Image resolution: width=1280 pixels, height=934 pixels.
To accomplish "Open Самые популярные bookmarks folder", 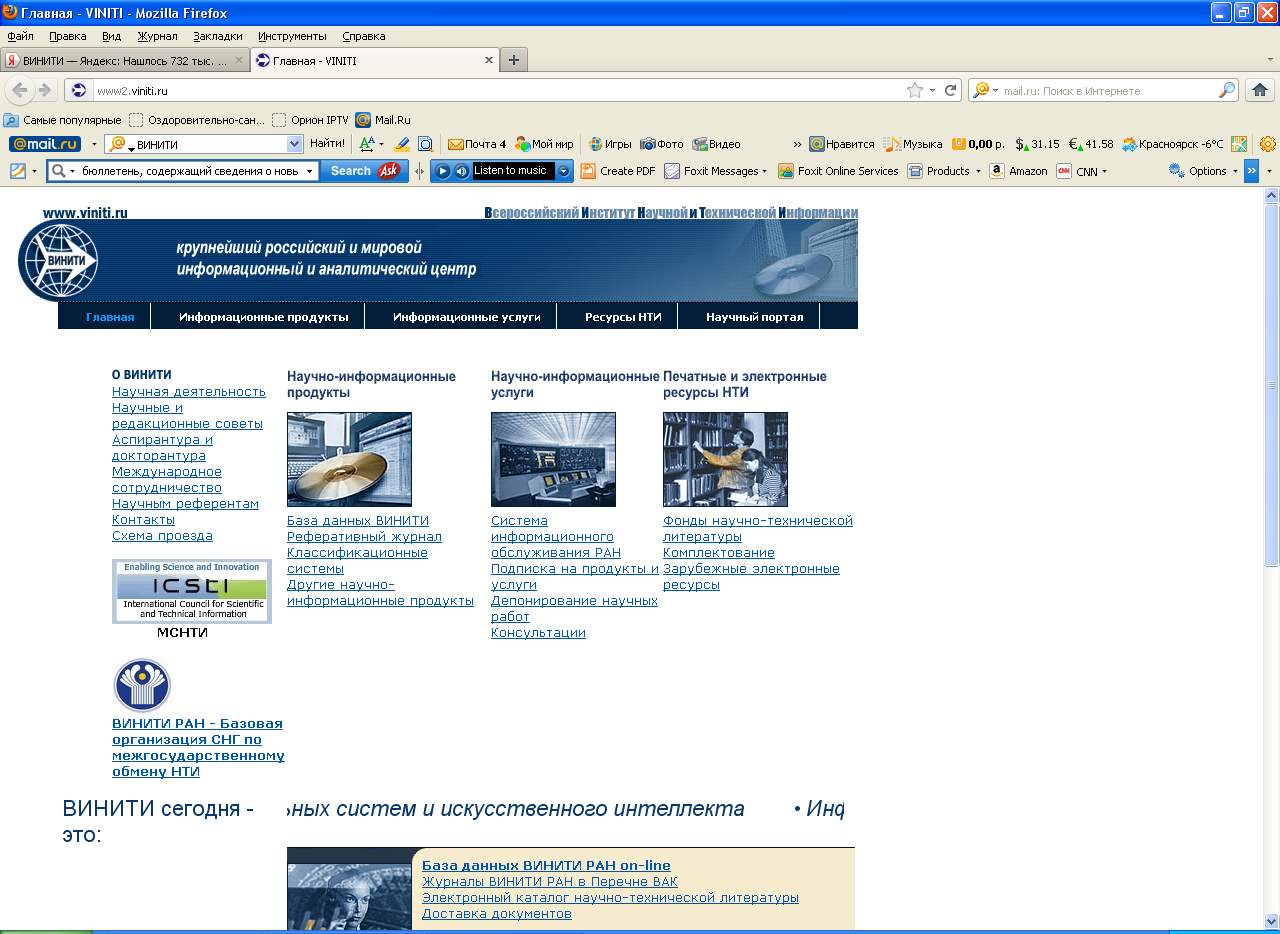I will tap(62, 120).
